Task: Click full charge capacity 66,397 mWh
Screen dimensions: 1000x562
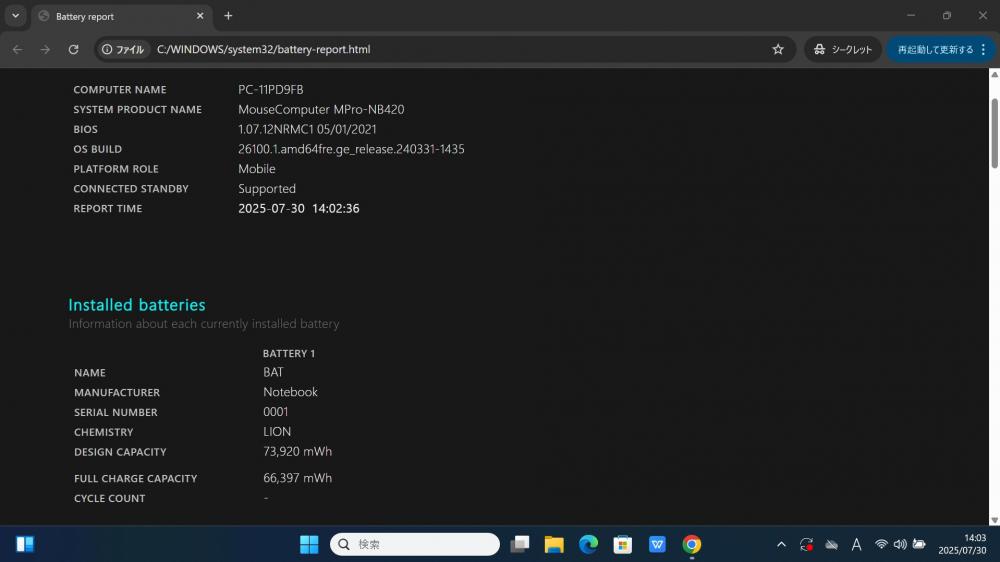Action: (x=297, y=478)
